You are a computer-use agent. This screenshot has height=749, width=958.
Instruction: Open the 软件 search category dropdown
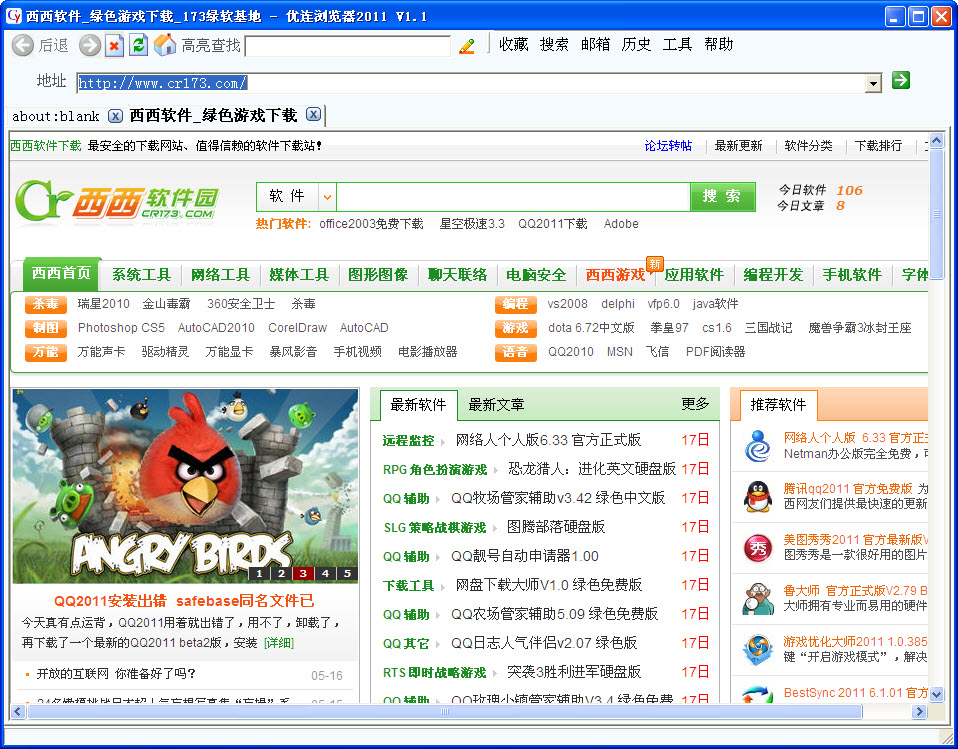(327, 197)
